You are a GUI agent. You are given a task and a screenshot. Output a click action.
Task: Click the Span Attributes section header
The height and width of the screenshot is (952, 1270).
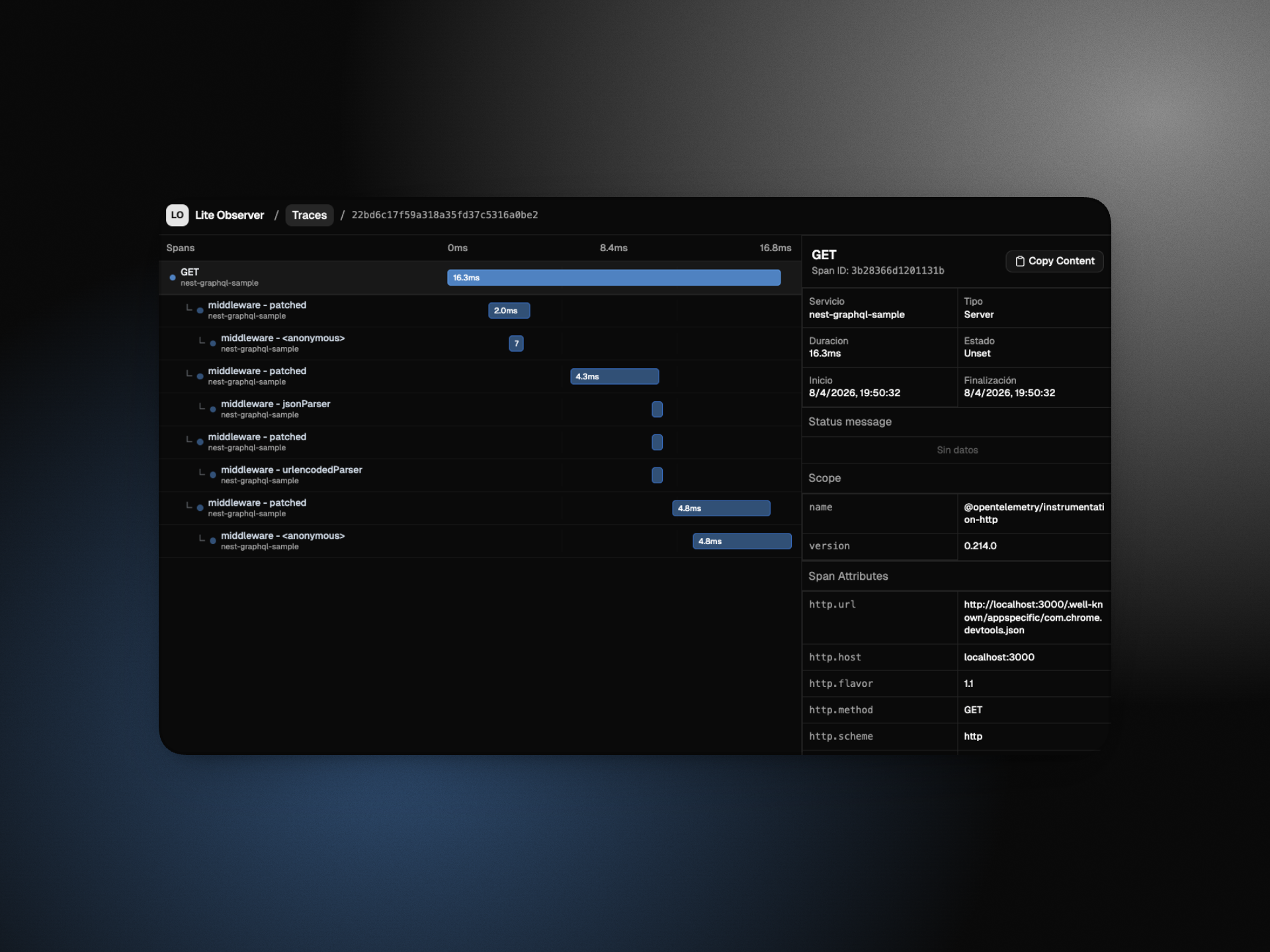coord(848,576)
